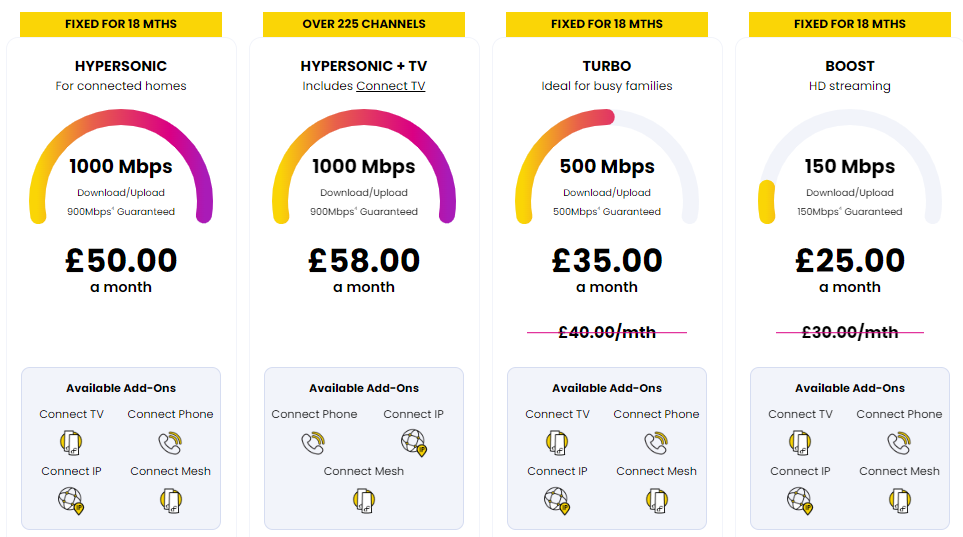Click Connect IP globe icon under Hypersonic + TV
The width and height of the screenshot is (963, 537).
(x=413, y=442)
